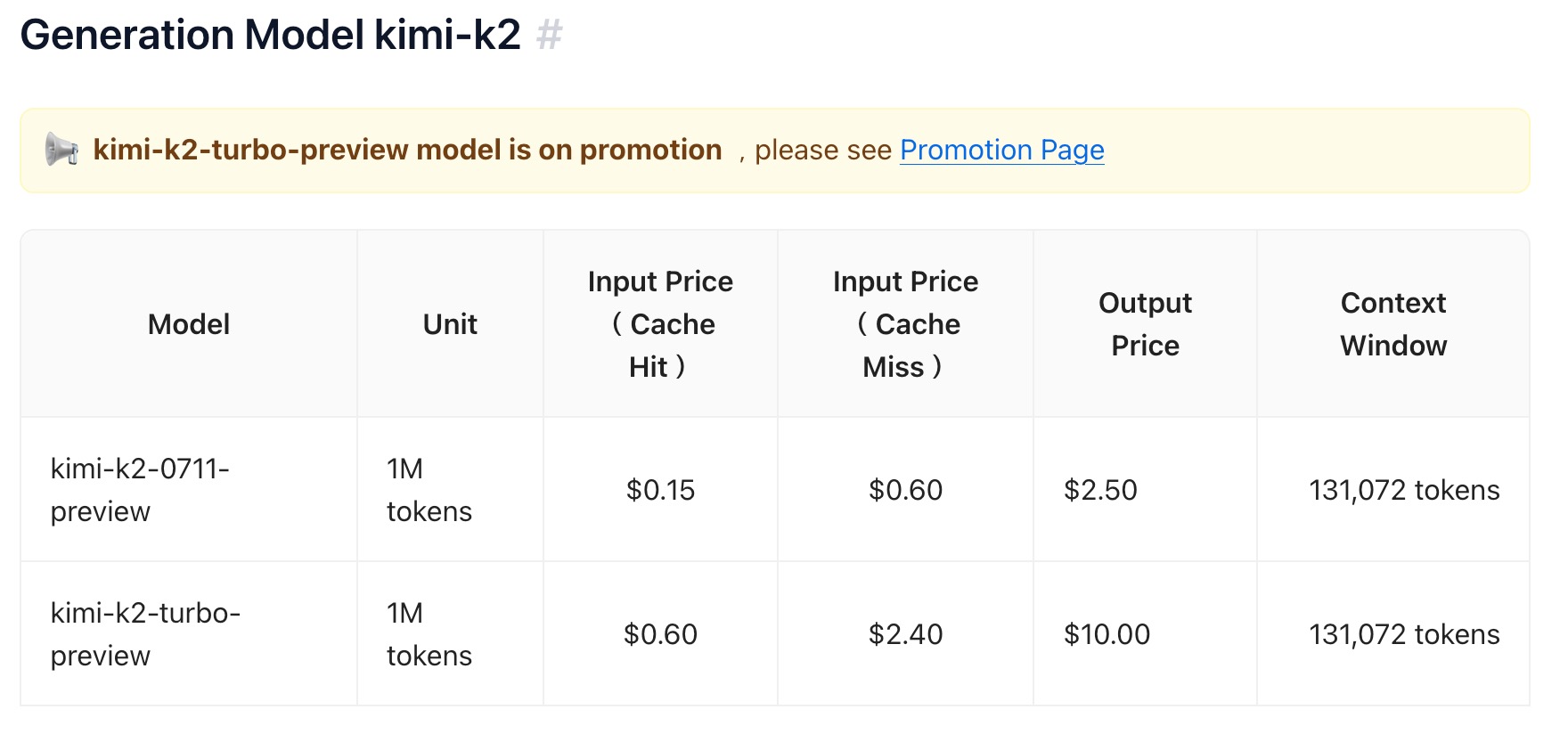Click the $0.15 cache hit price

[660, 490]
